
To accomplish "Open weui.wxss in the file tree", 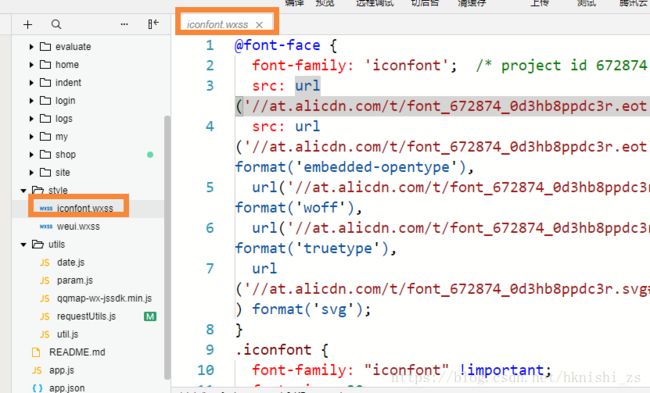I will pos(78,226).
